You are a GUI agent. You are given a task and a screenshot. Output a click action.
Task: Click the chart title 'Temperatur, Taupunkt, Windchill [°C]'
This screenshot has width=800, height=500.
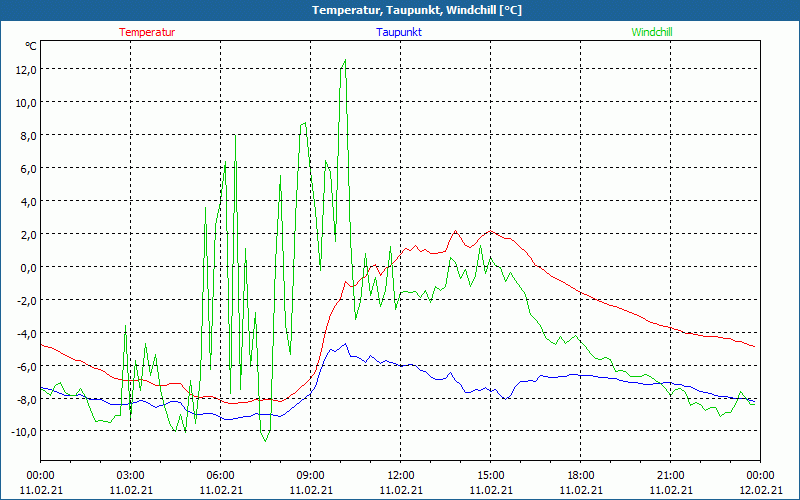(x=417, y=10)
